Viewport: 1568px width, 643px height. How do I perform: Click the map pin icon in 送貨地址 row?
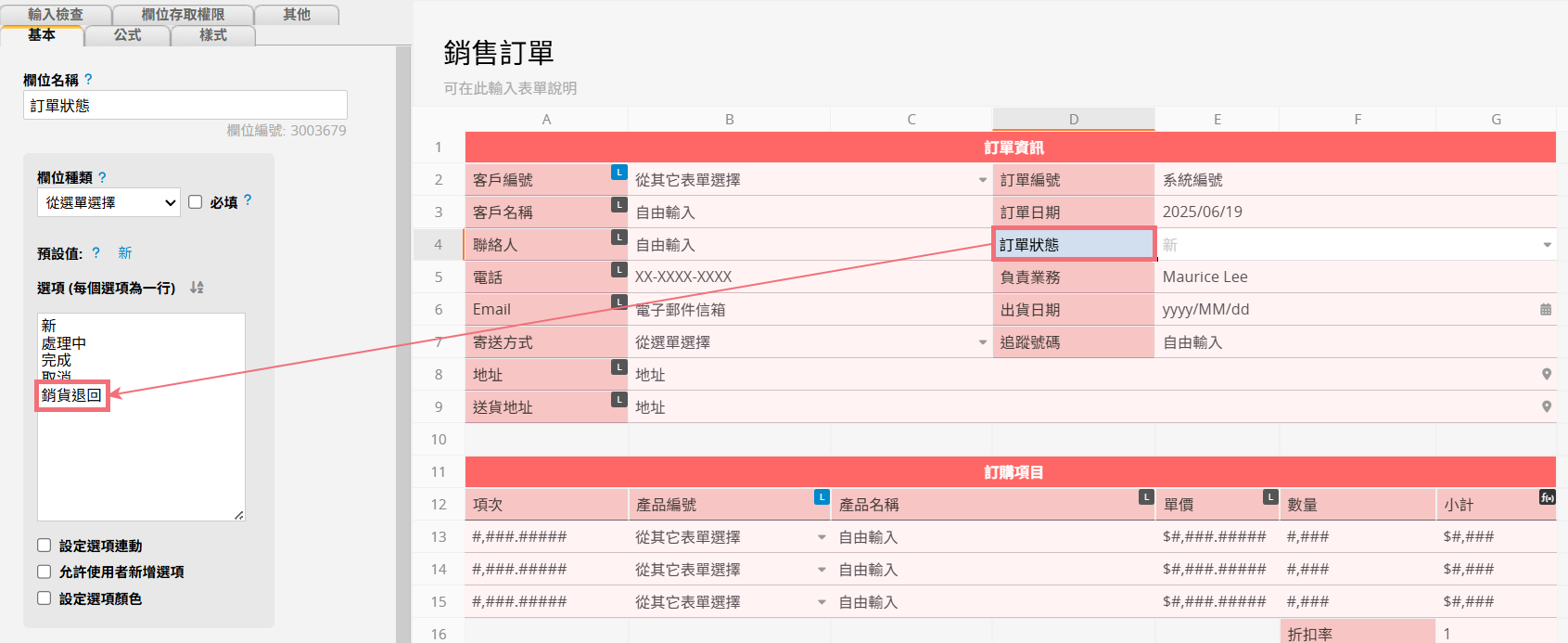coord(1546,407)
